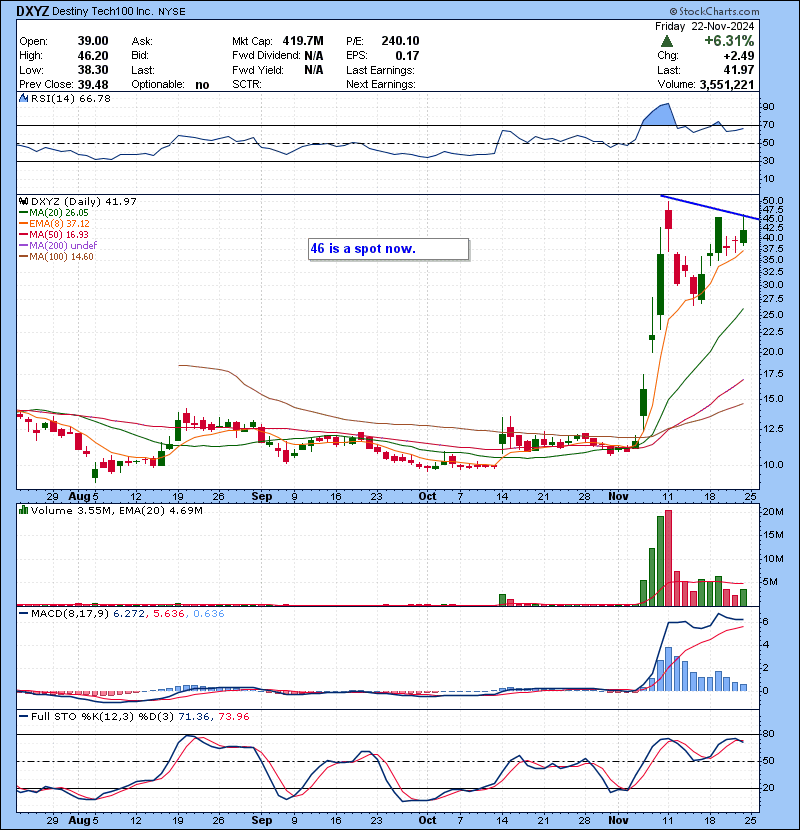The height and width of the screenshot is (830, 800).
Task: Click the Optionable value no
Action: [x=202, y=85]
